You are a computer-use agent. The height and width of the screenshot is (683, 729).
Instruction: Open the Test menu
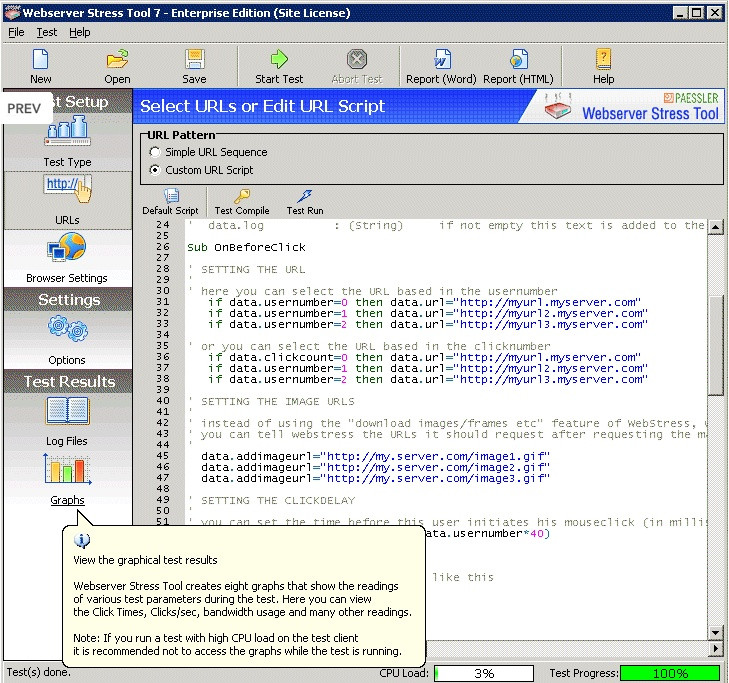click(x=46, y=32)
